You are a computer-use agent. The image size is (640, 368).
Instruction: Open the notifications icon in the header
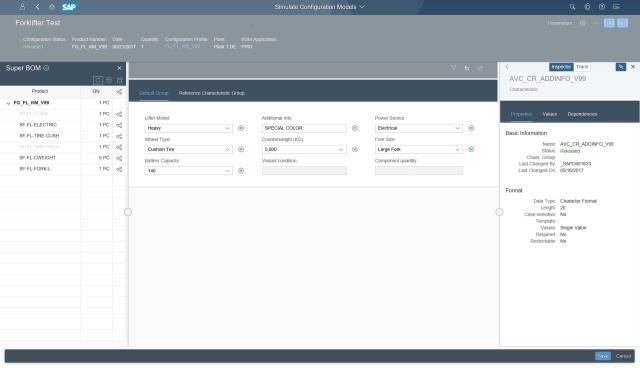[587, 7]
